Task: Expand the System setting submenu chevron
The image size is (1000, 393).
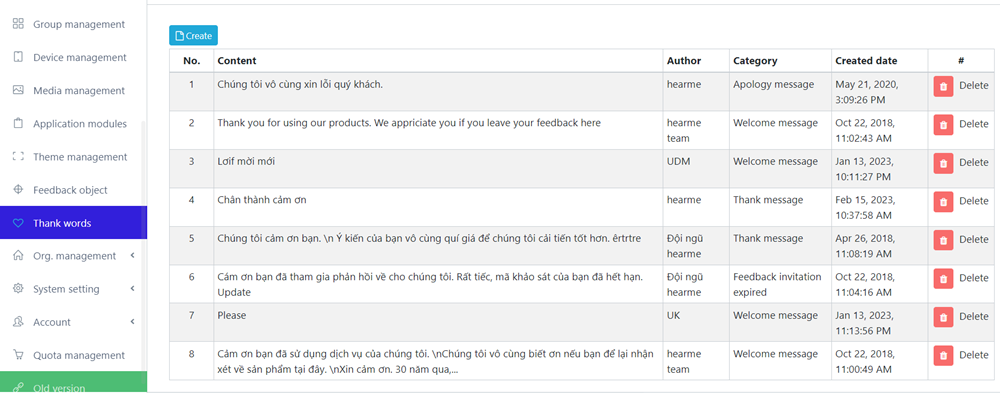Action: 132,289
